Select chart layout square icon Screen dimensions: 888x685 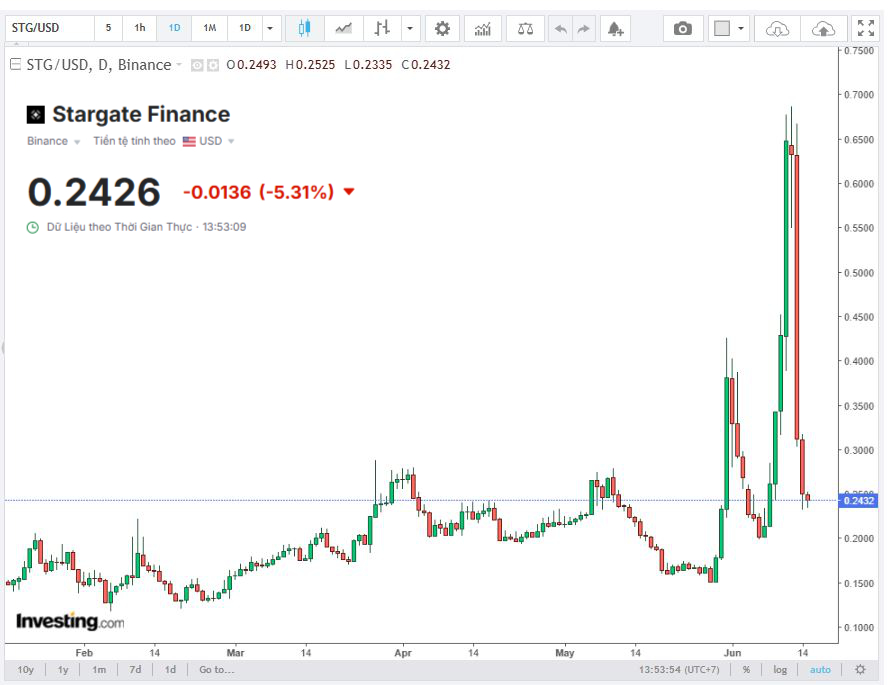click(x=722, y=28)
